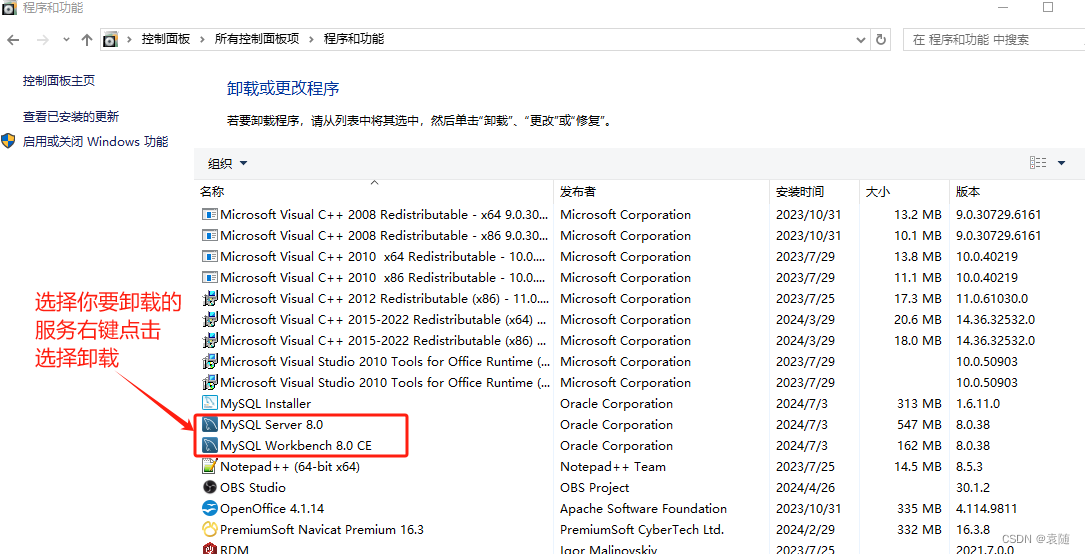Click publisher Apache Software Foundation
Image resolution: width=1085 pixels, height=554 pixels.
[644, 509]
